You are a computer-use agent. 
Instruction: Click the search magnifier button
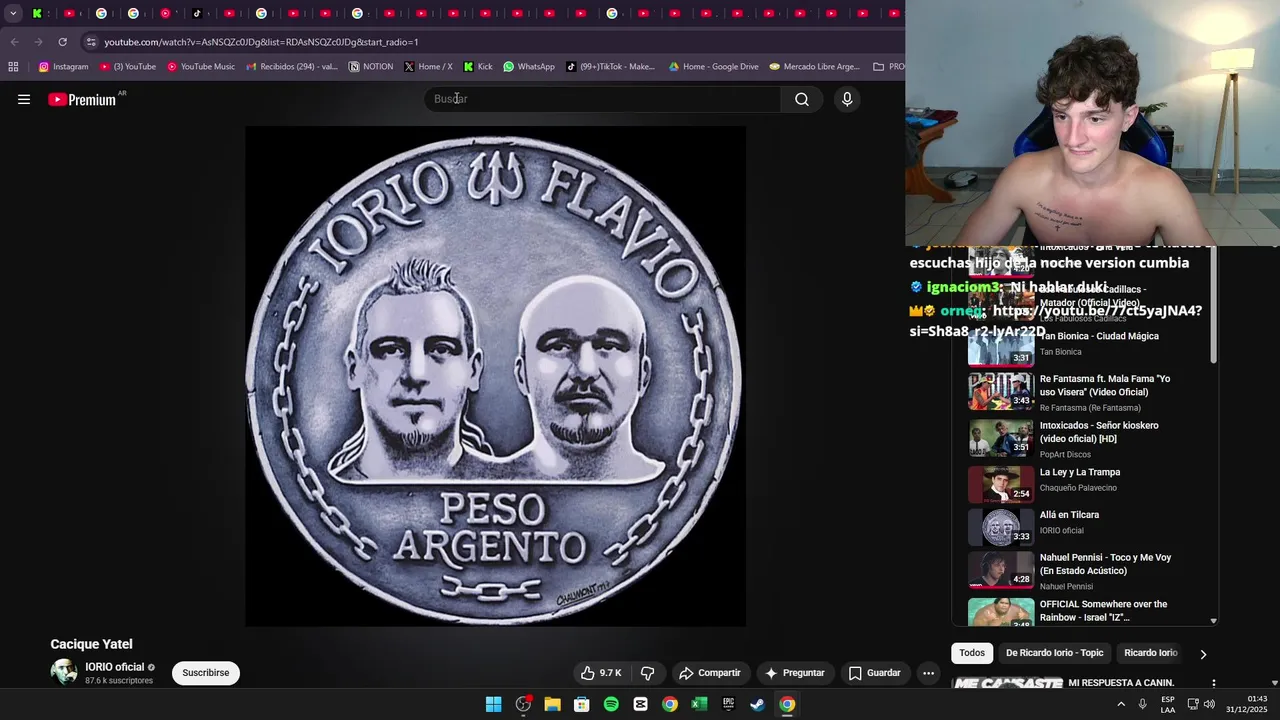pos(802,99)
